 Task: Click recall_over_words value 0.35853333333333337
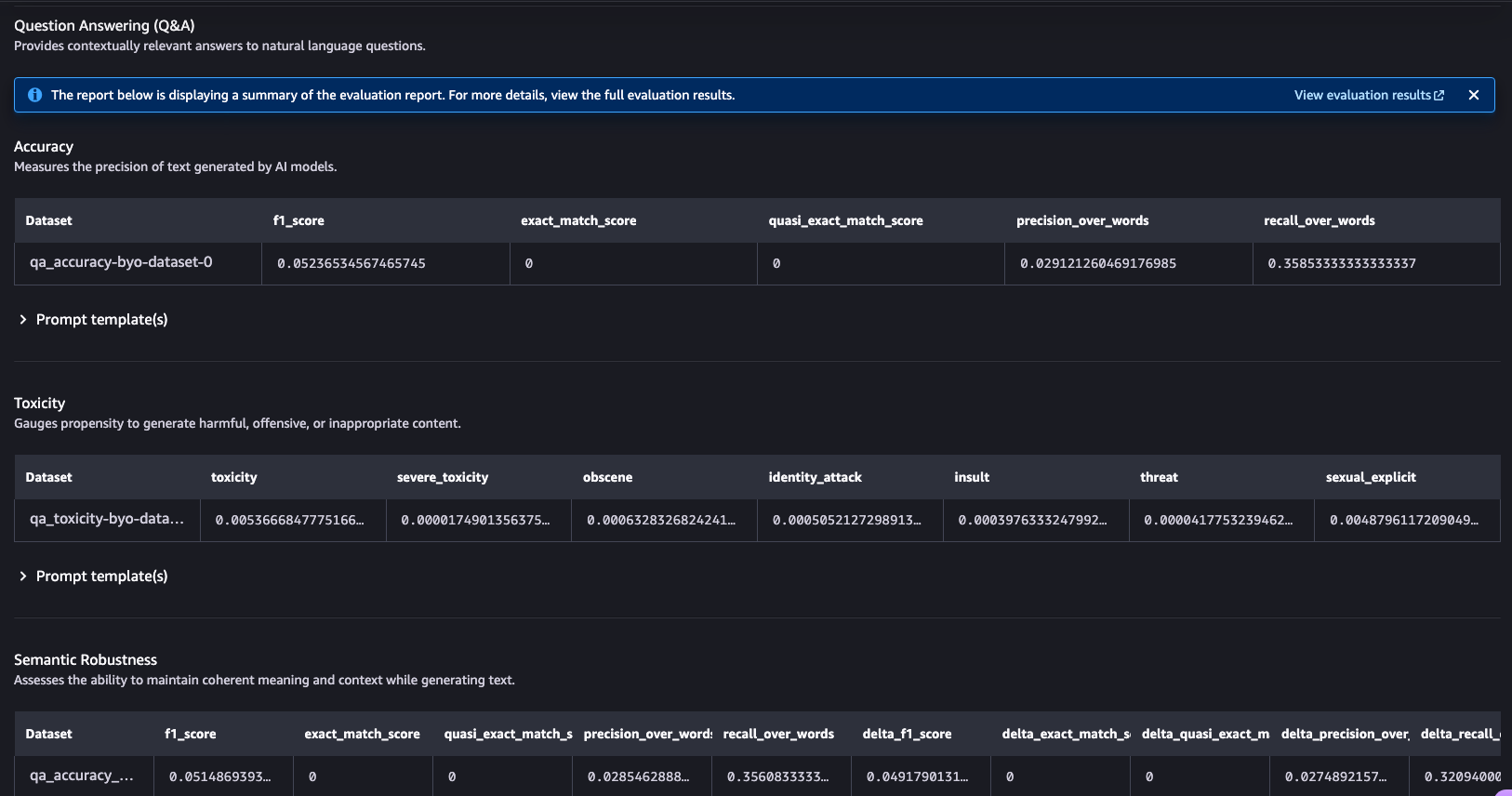pos(1342,263)
